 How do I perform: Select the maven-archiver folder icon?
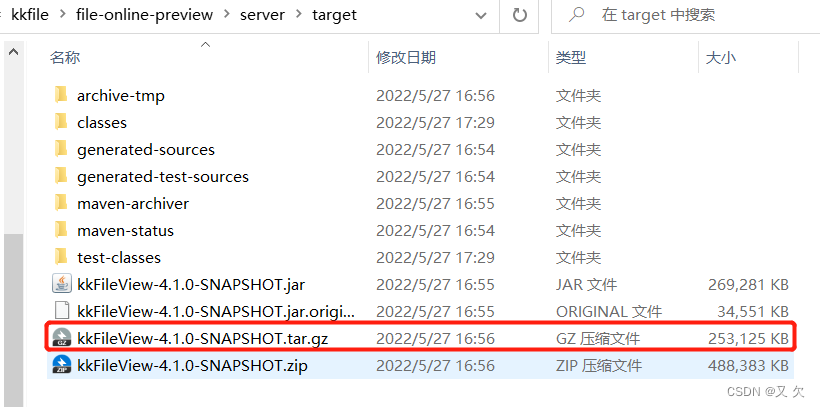tap(61, 204)
